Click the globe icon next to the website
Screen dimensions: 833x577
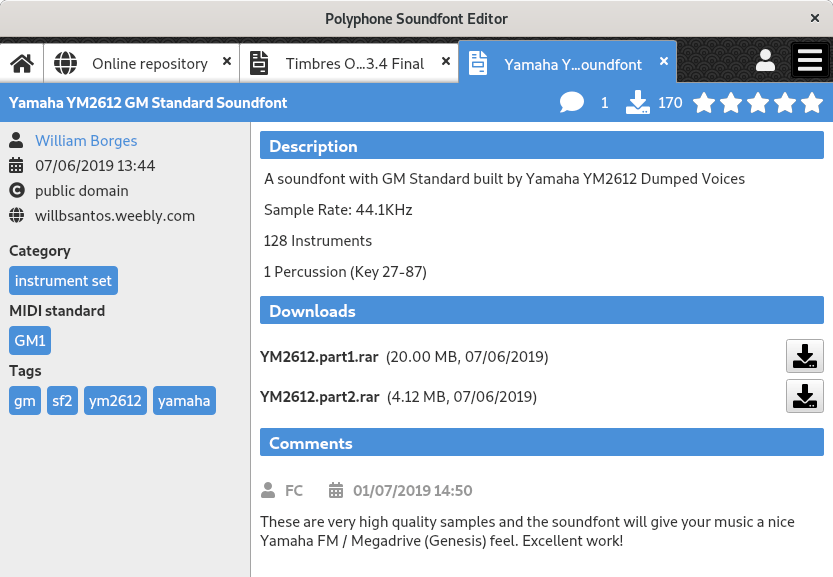pyautogui.click(x=16, y=215)
